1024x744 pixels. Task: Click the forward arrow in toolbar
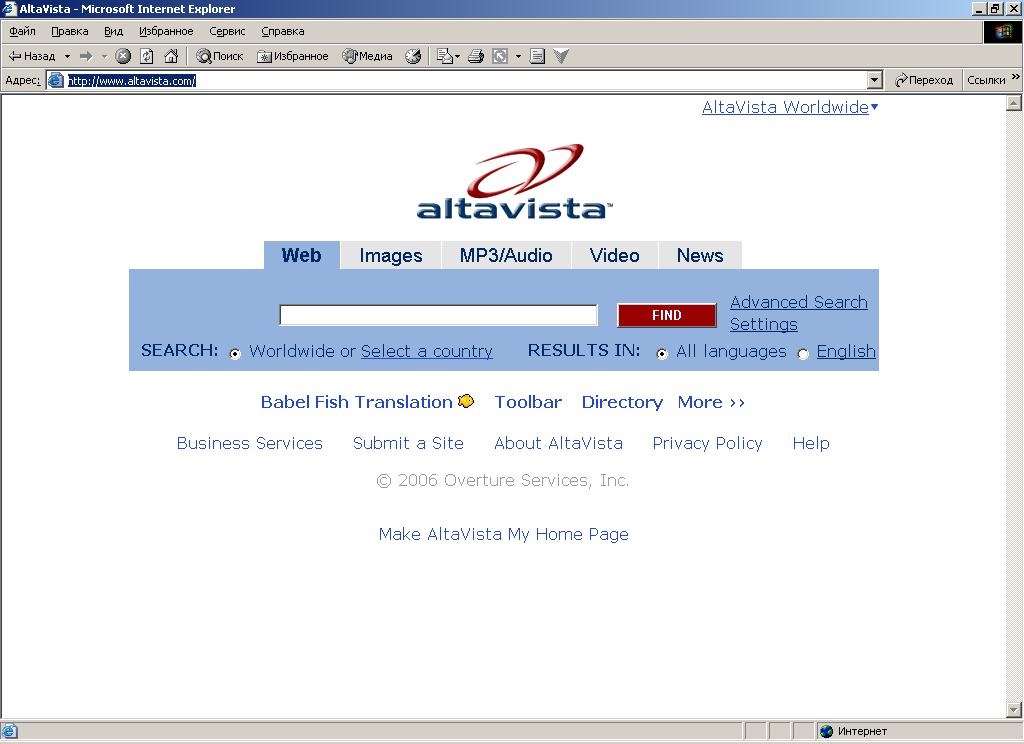click(86, 56)
